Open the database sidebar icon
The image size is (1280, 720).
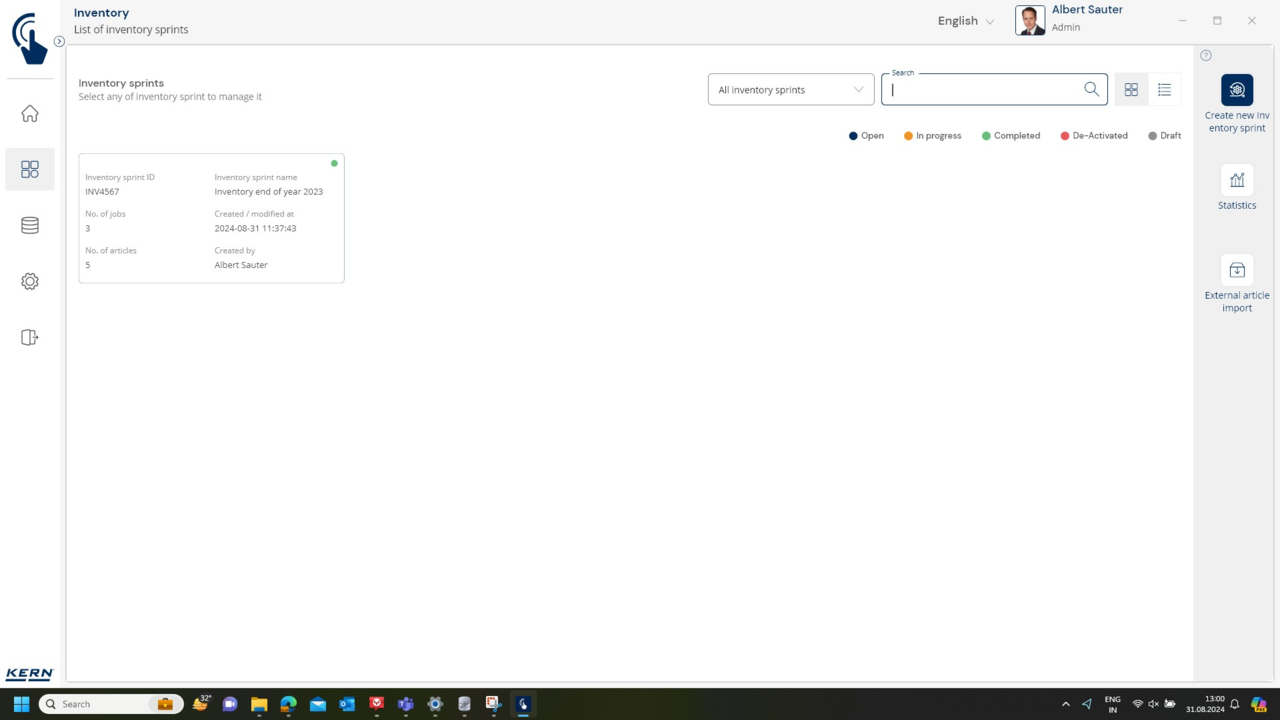[30, 226]
